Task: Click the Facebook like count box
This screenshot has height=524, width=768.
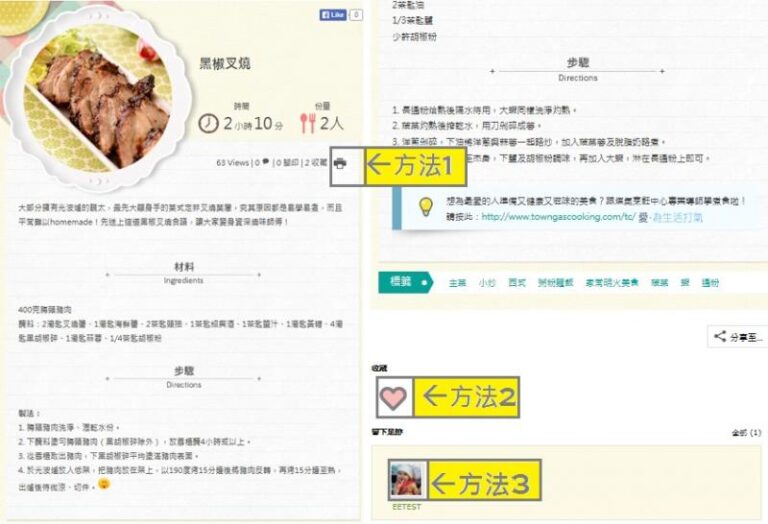Action: 356,15
